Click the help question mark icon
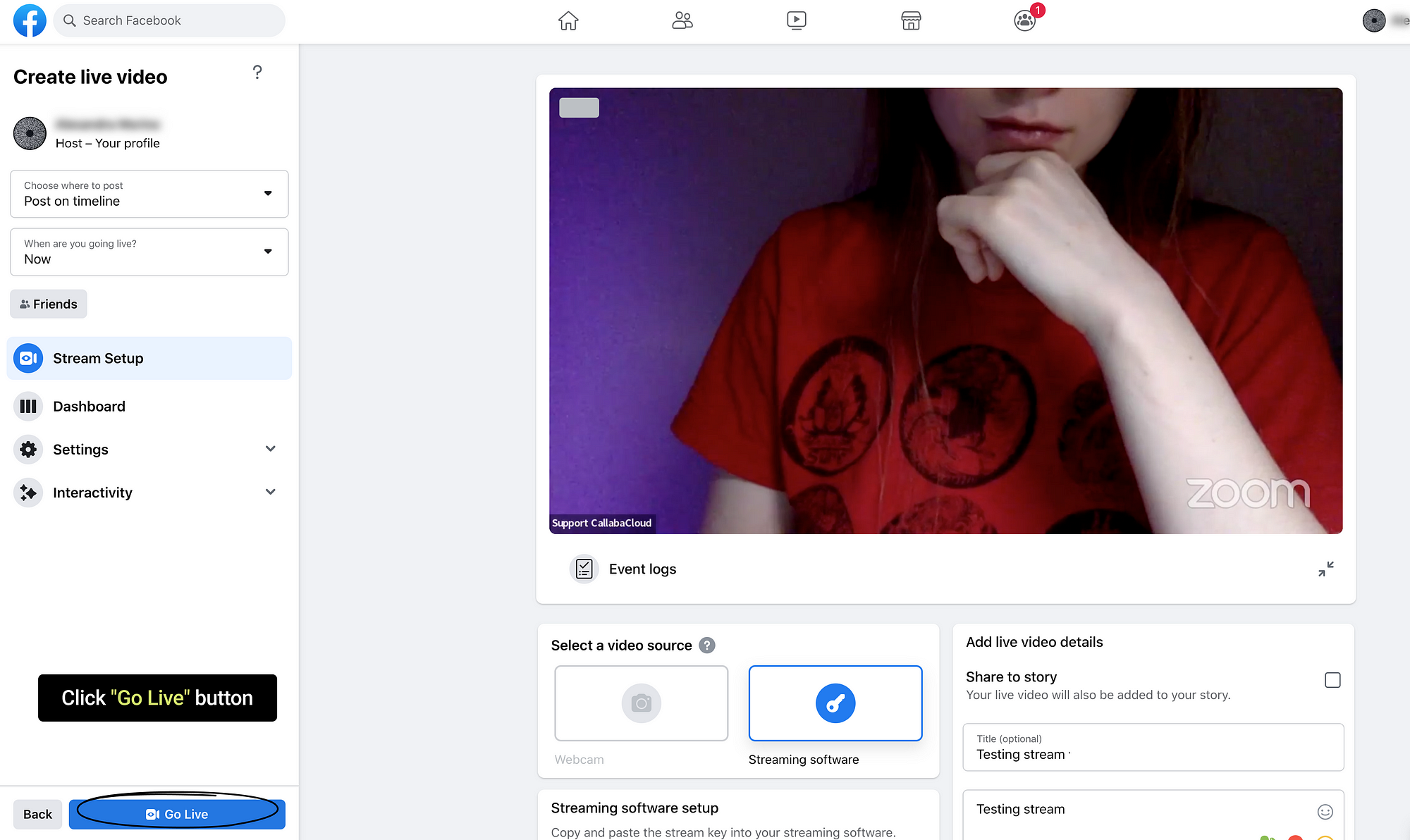The height and width of the screenshot is (840, 1410). pos(258,72)
